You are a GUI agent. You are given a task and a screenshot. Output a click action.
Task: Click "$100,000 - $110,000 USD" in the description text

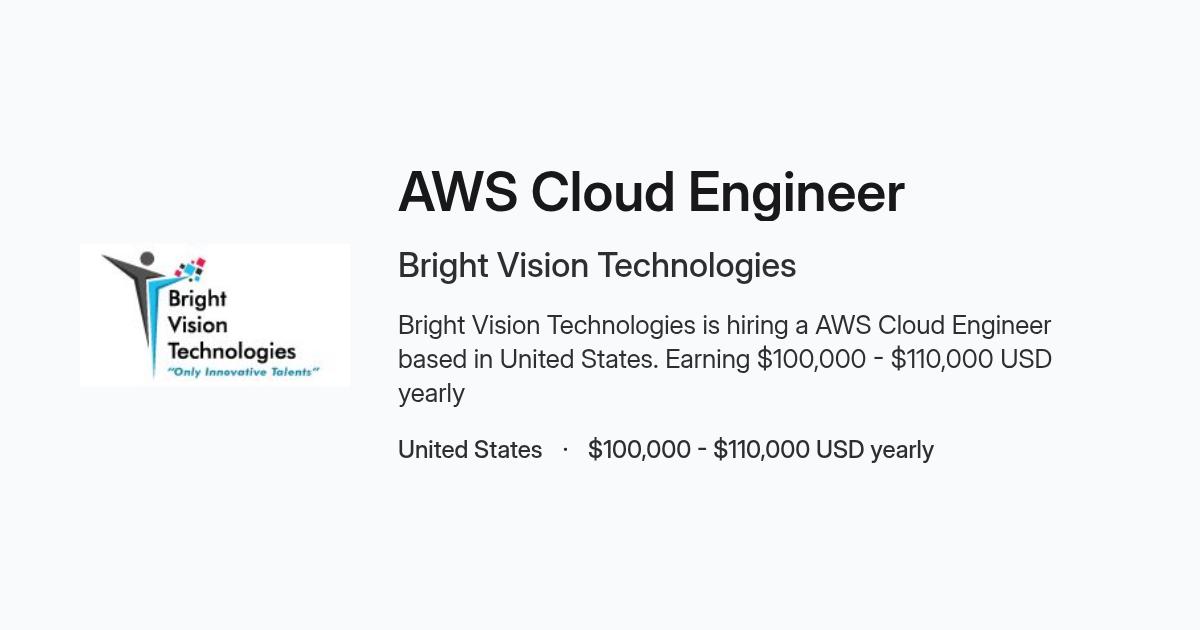click(x=904, y=359)
